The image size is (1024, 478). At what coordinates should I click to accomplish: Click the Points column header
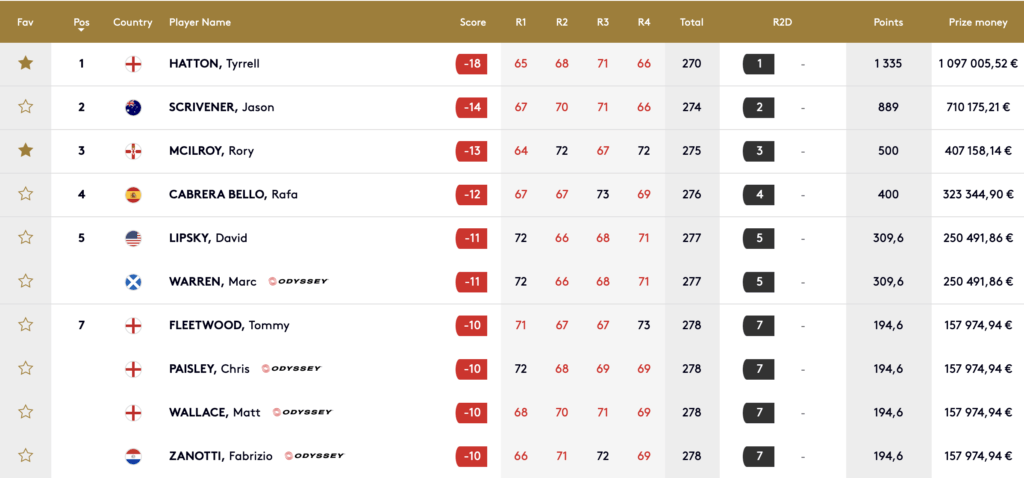point(888,22)
